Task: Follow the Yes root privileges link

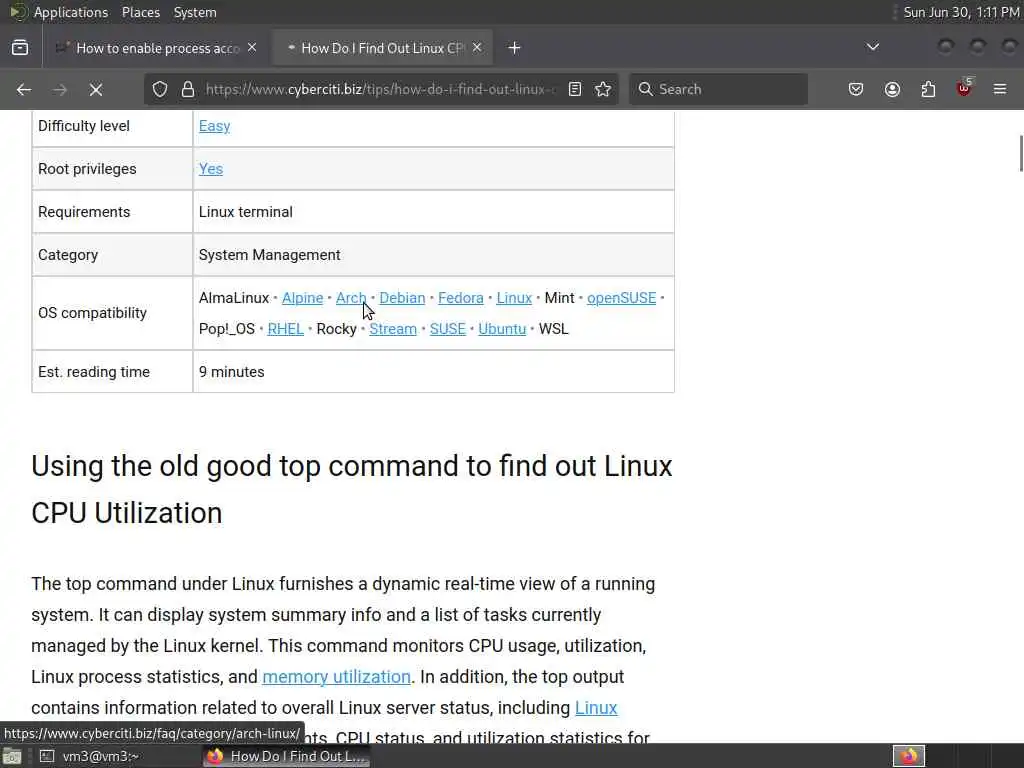Action: (211, 169)
